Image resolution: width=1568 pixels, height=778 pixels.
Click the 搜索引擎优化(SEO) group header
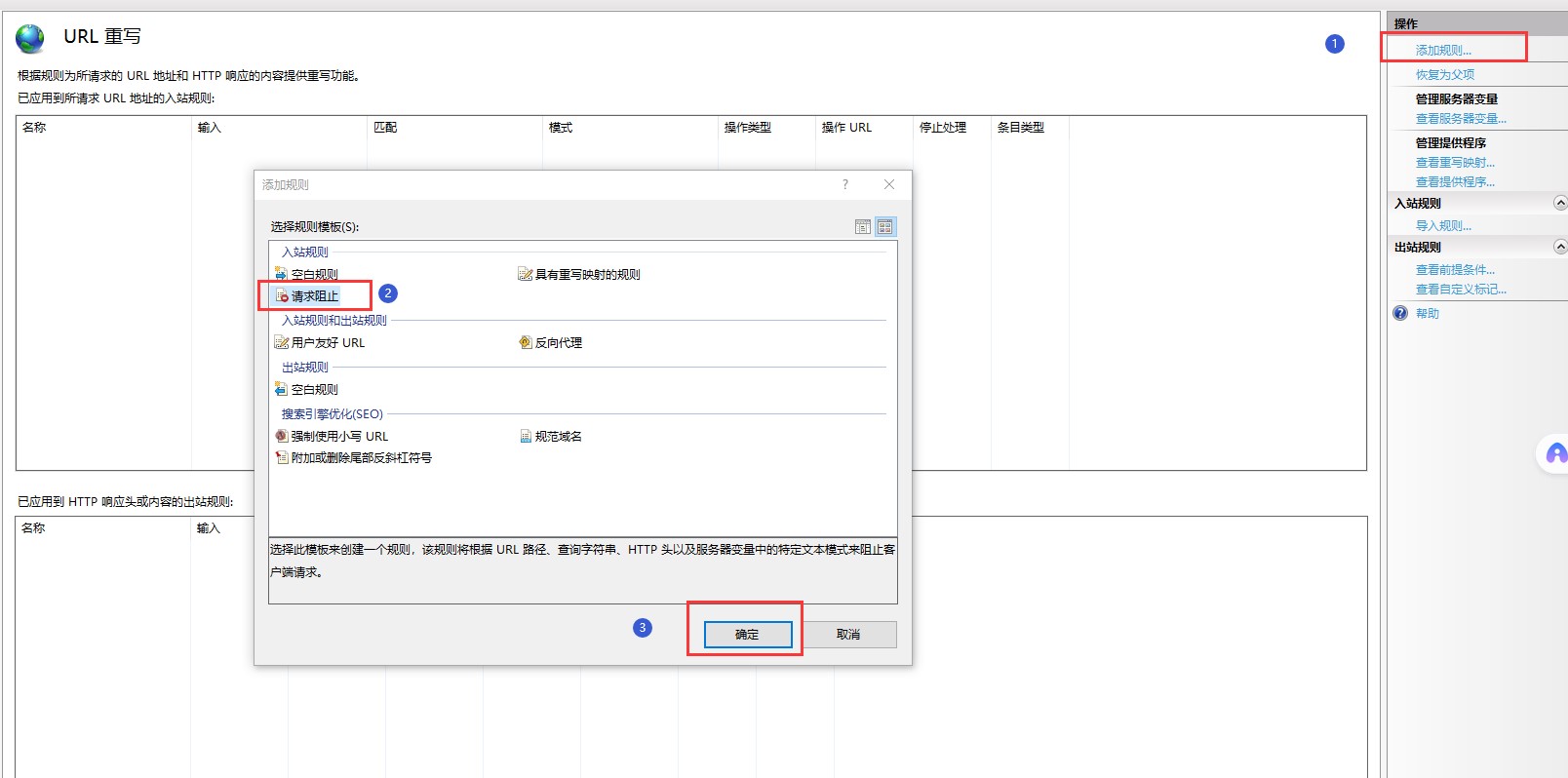(333, 413)
